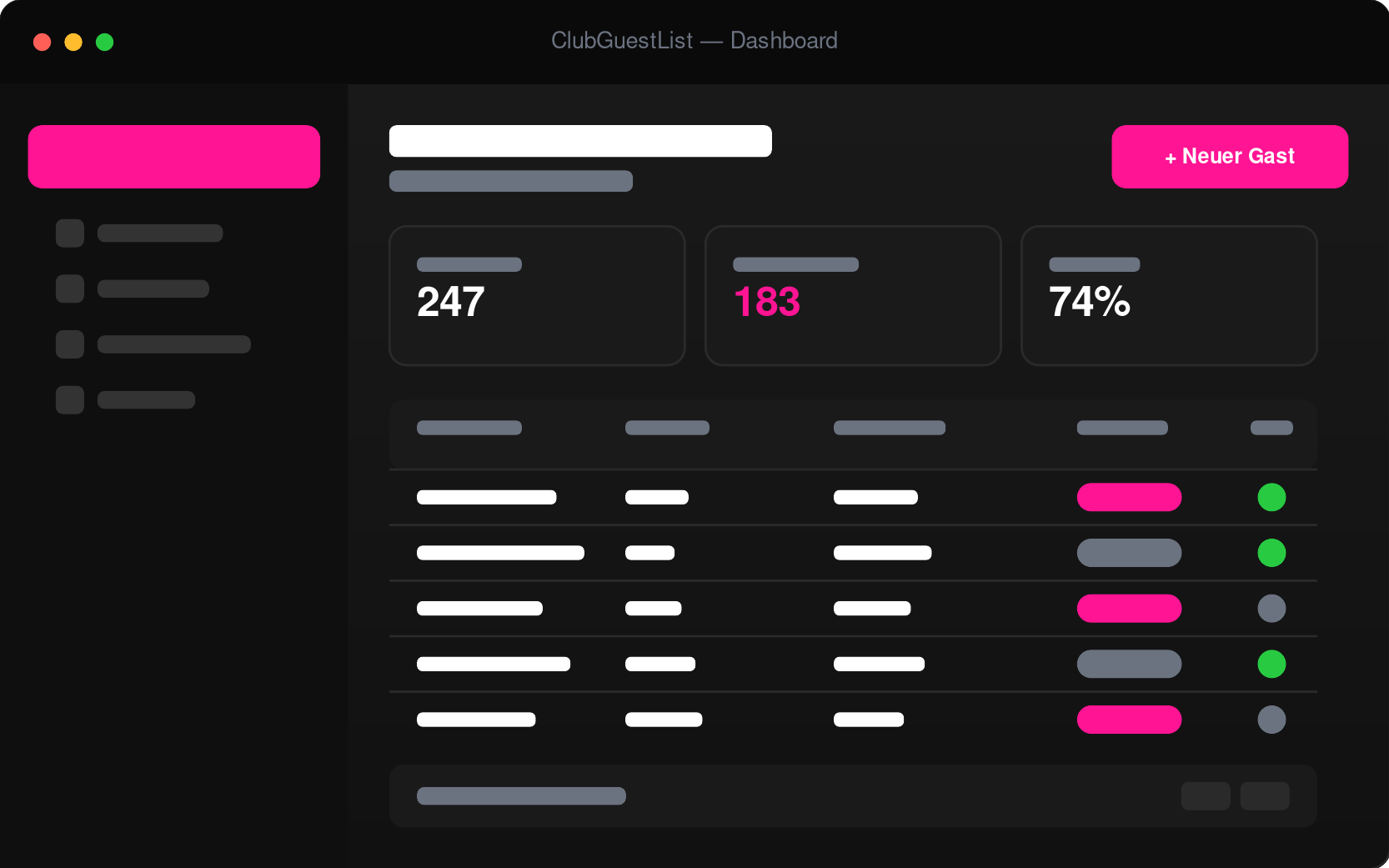Click the first table column header
The image size is (1389, 868).
pos(469,428)
